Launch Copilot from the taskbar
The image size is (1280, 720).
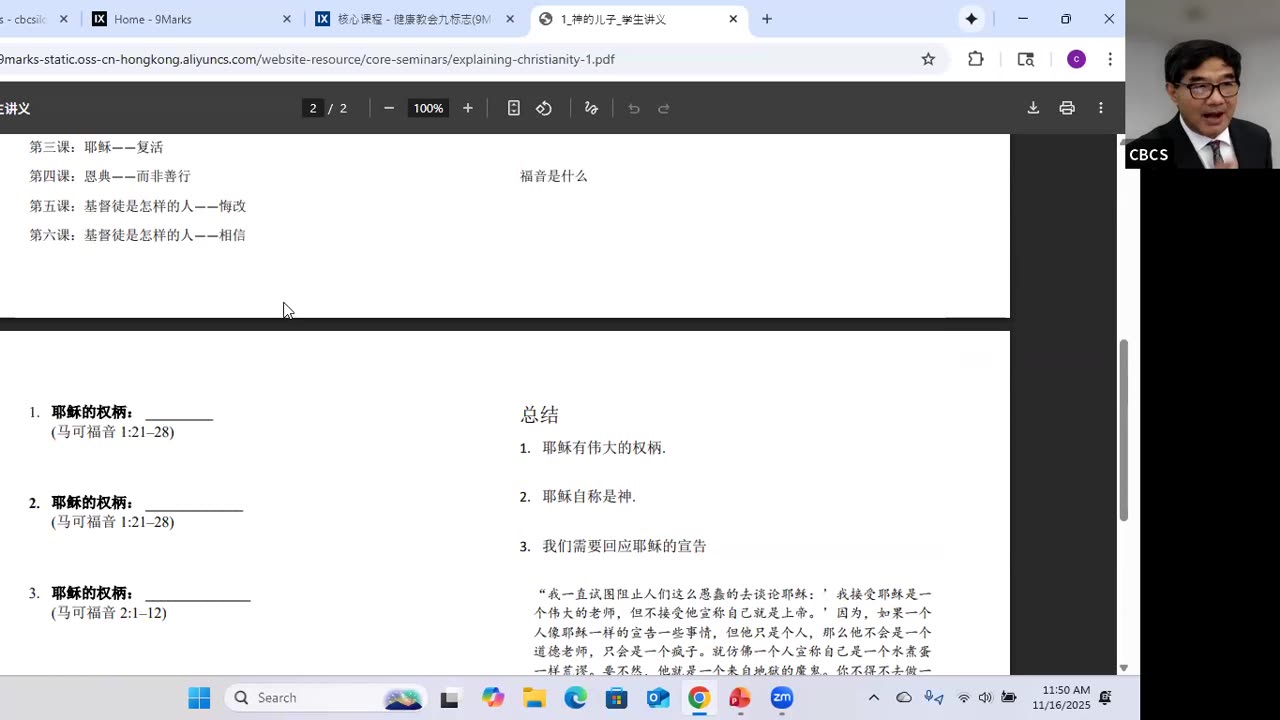click(493, 698)
